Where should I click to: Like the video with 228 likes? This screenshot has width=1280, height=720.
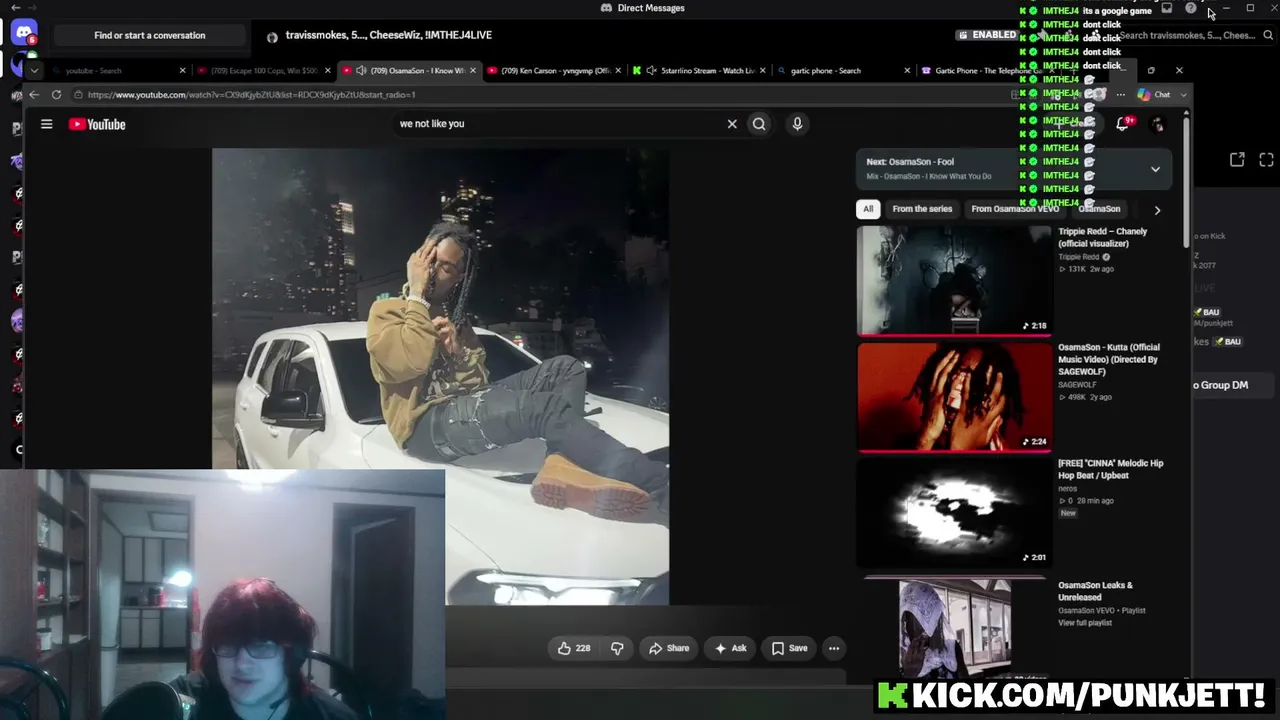click(574, 648)
